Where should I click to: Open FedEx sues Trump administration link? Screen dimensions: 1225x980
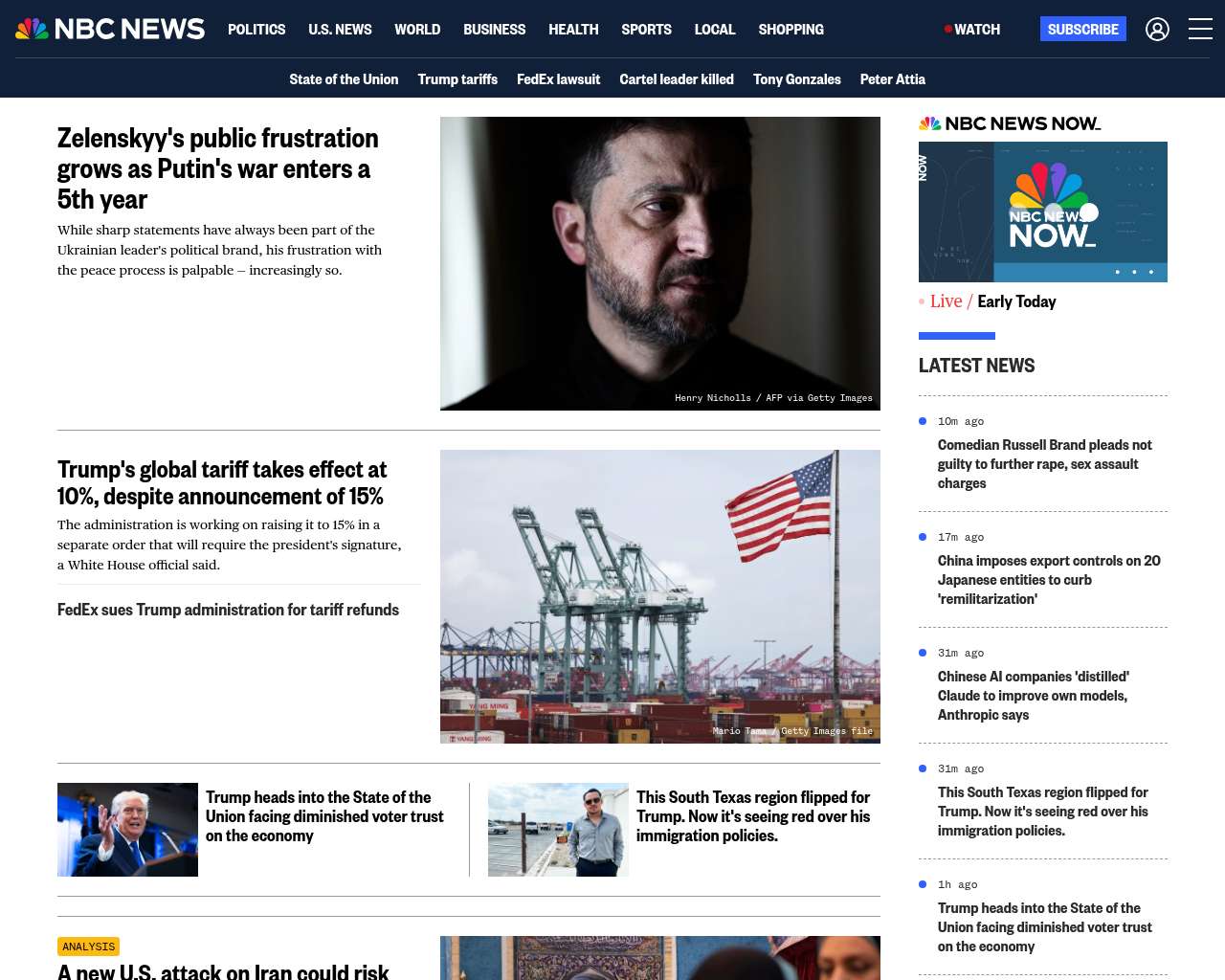pyautogui.click(x=228, y=610)
